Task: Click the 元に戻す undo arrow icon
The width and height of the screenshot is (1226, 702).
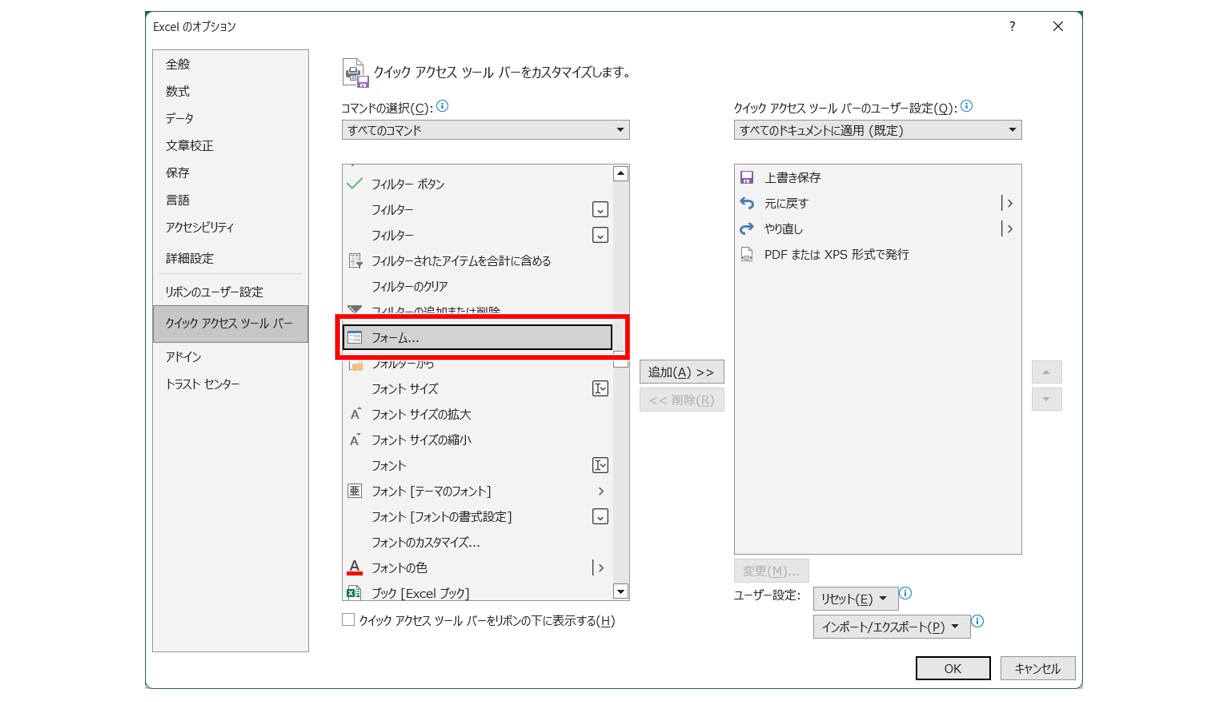Action: point(746,203)
